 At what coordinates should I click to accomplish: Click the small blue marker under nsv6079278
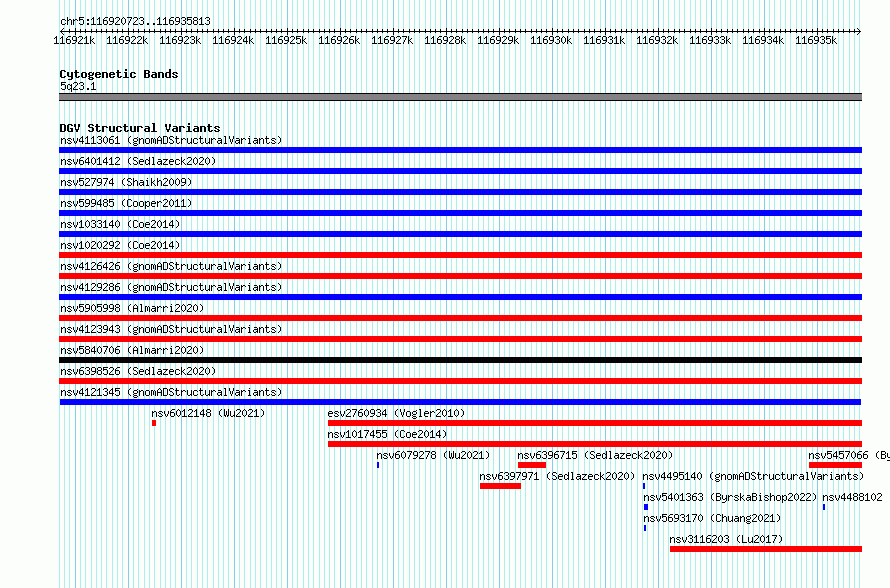coord(378,465)
